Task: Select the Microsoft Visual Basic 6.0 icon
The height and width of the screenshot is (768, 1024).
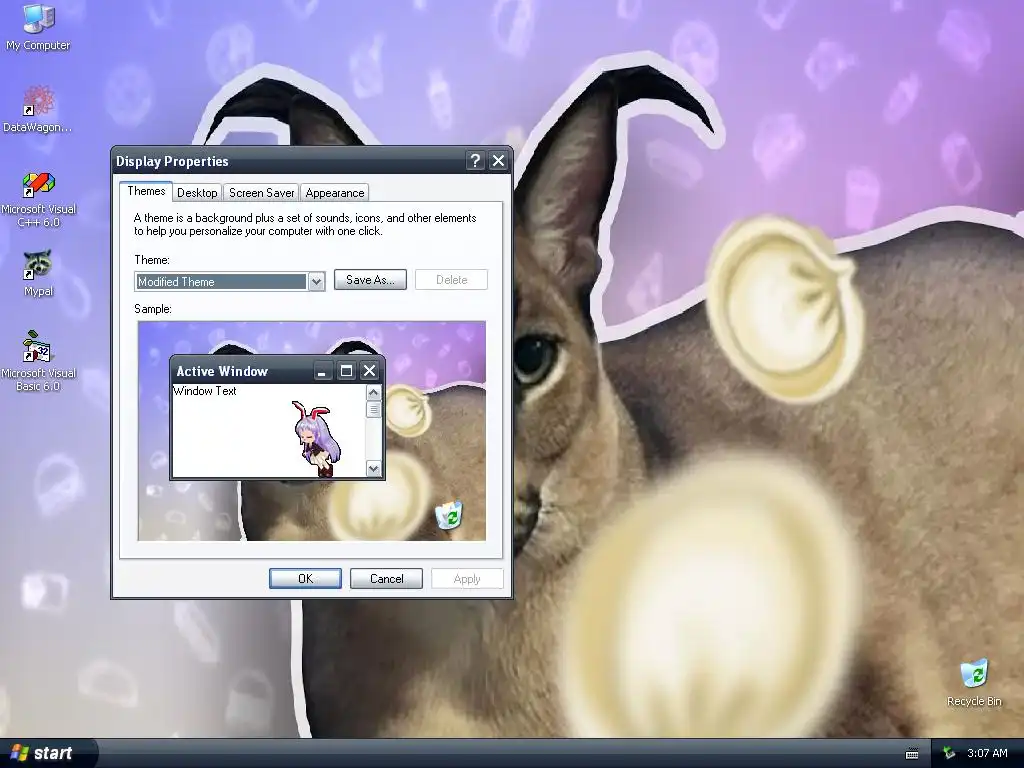Action: pyautogui.click(x=38, y=361)
